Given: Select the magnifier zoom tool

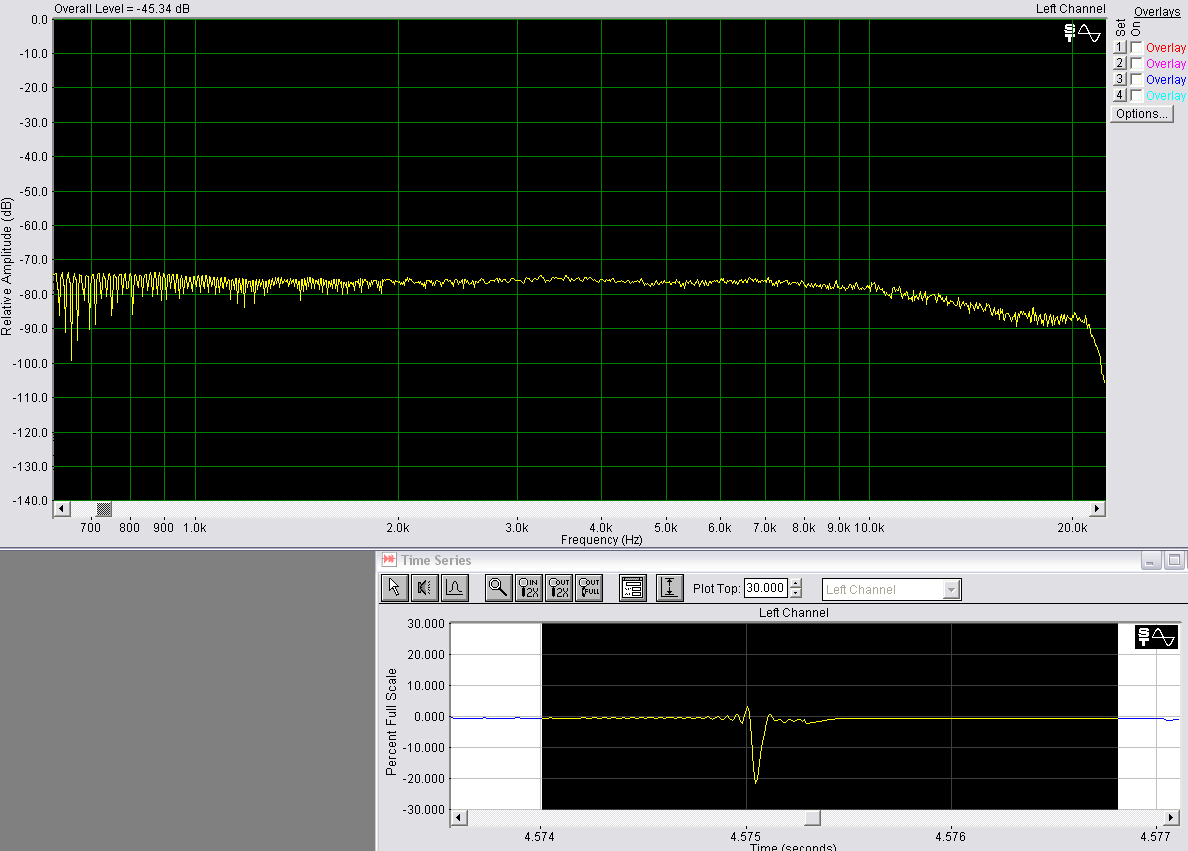Looking at the screenshot, I should coord(498,588).
